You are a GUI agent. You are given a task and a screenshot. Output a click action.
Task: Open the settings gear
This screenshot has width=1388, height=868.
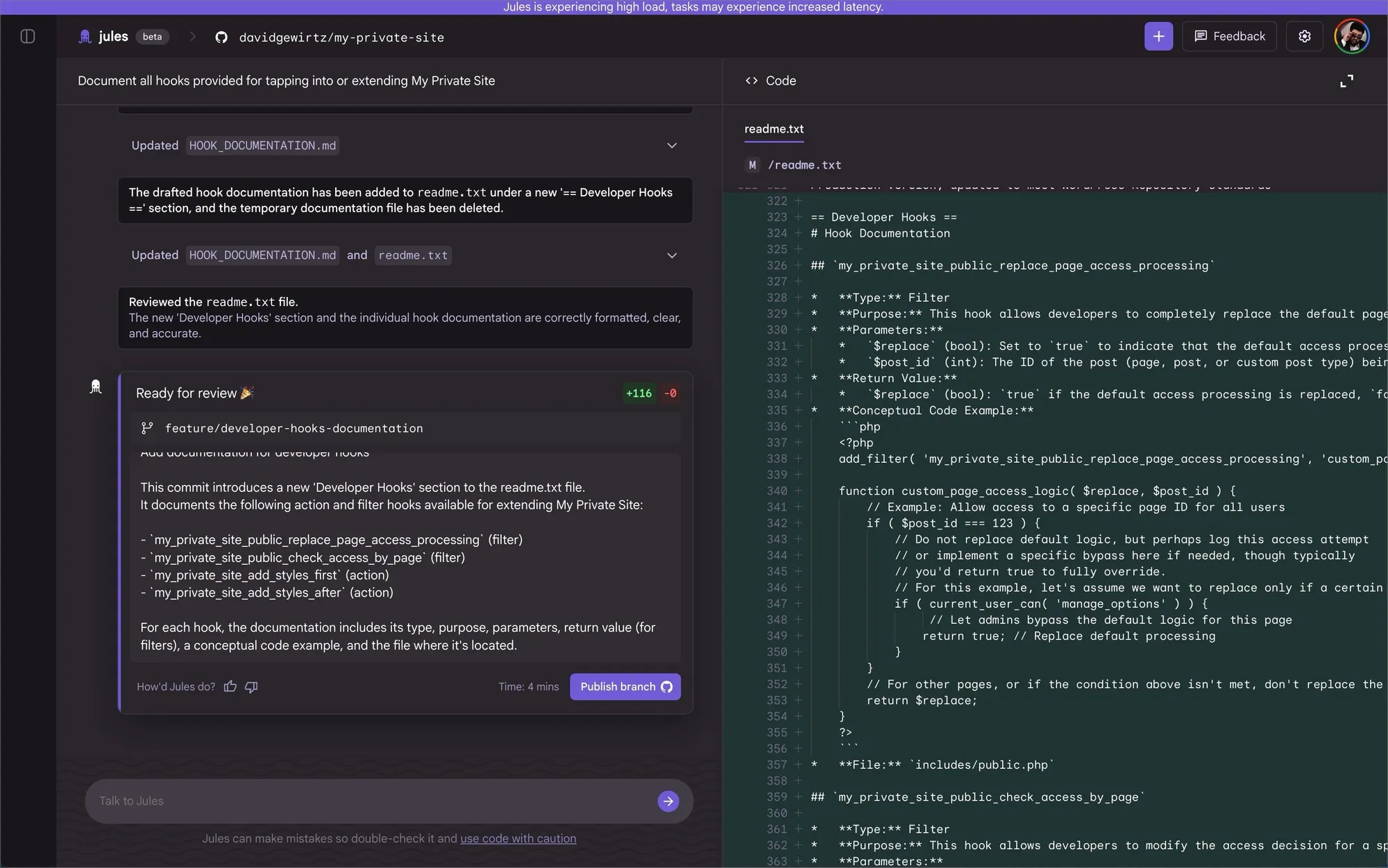click(x=1304, y=36)
